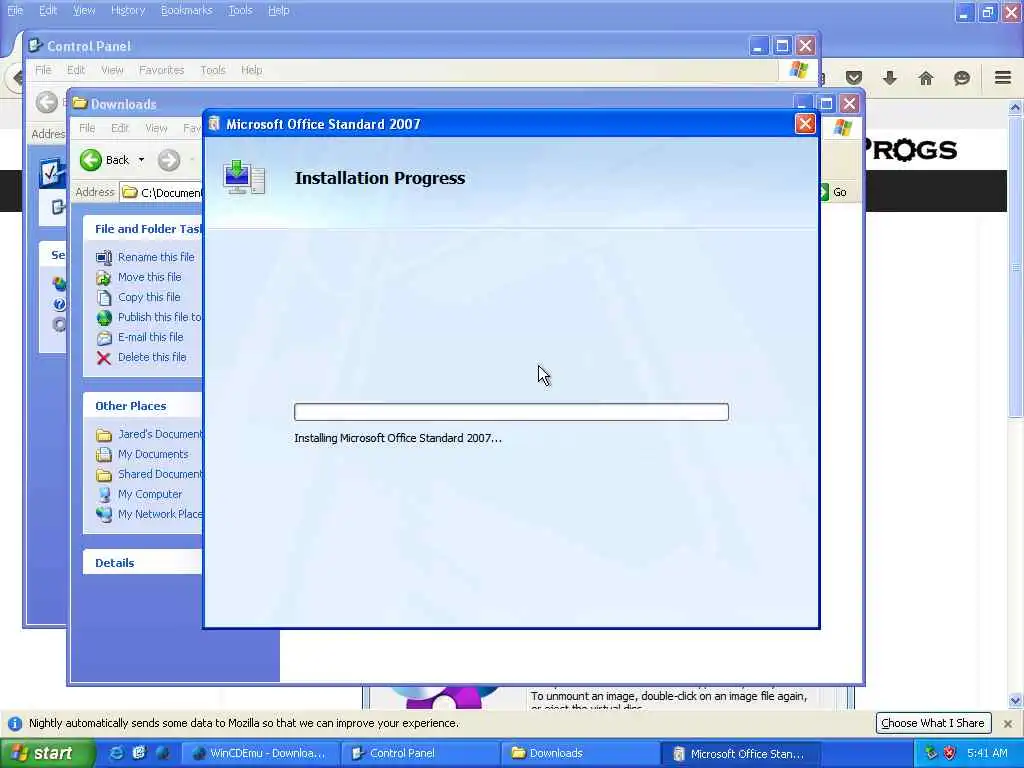Open the Firefox hamburger menu
1024x768 pixels.
[1003, 78]
